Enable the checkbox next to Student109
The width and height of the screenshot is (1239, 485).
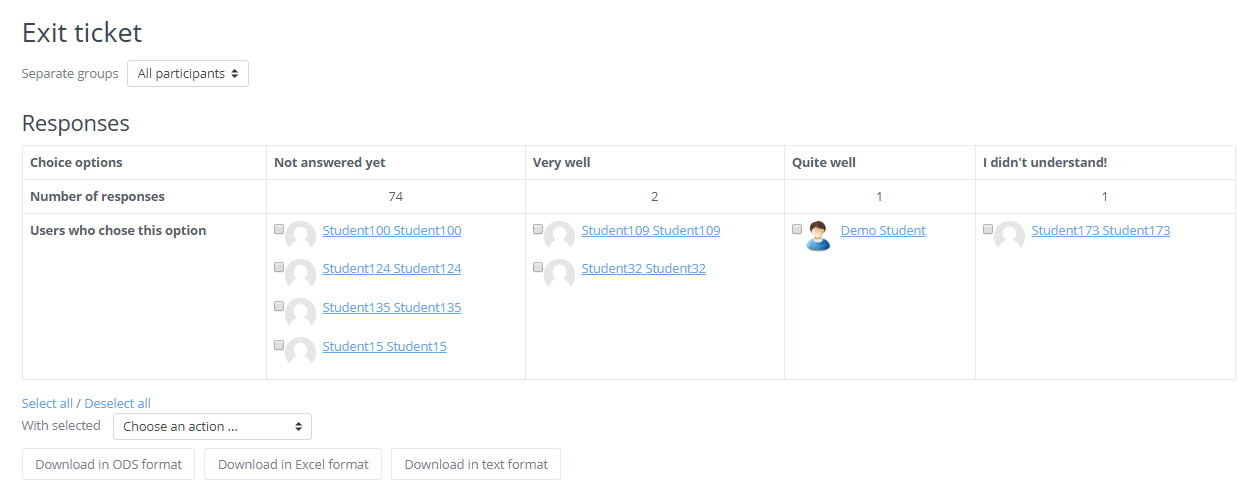pos(538,229)
